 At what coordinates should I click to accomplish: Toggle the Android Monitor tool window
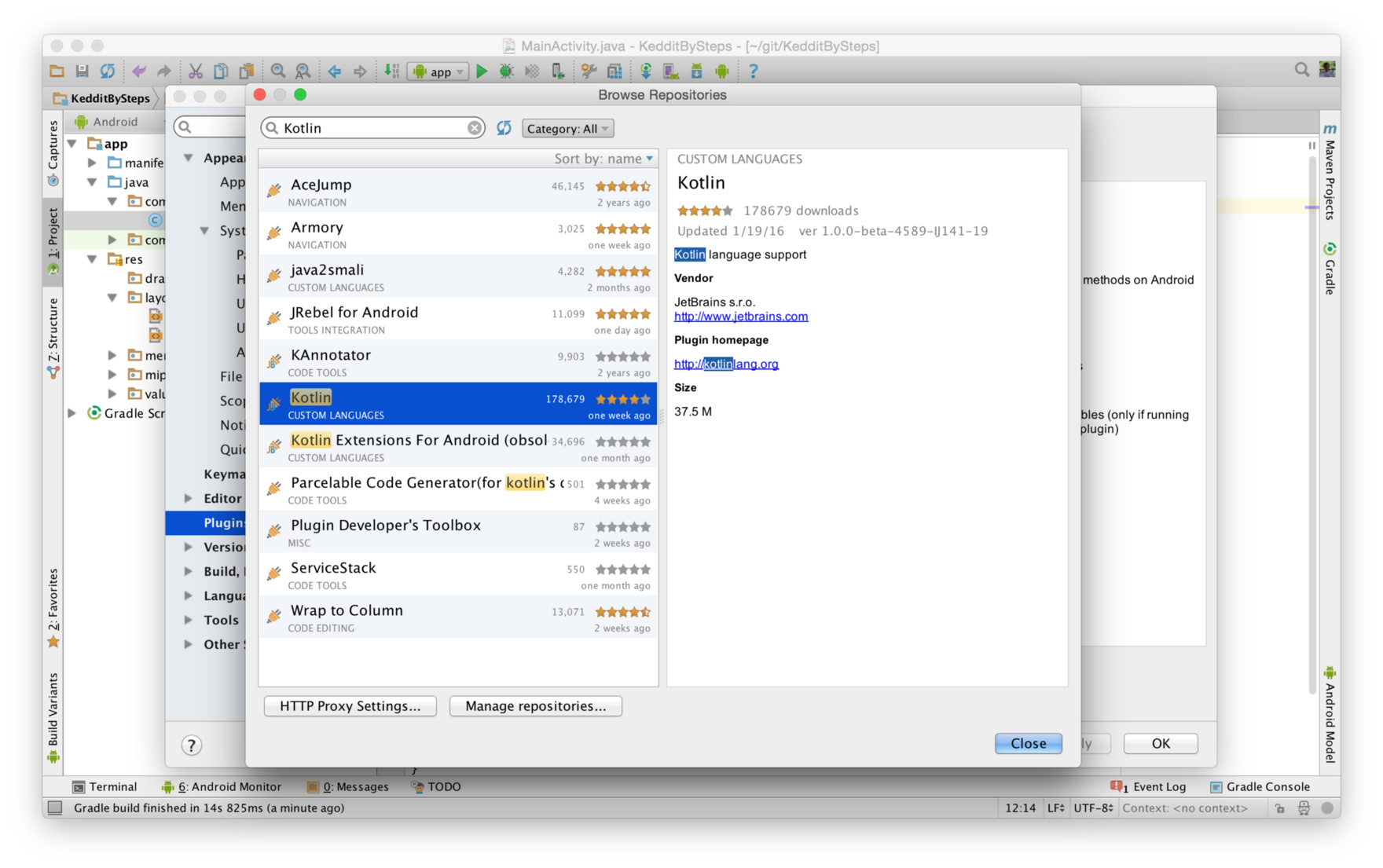(x=222, y=786)
